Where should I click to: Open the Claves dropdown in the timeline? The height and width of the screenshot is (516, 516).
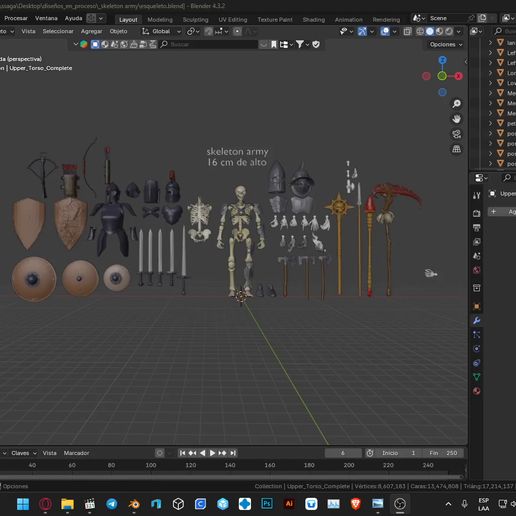pyautogui.click(x=24, y=453)
